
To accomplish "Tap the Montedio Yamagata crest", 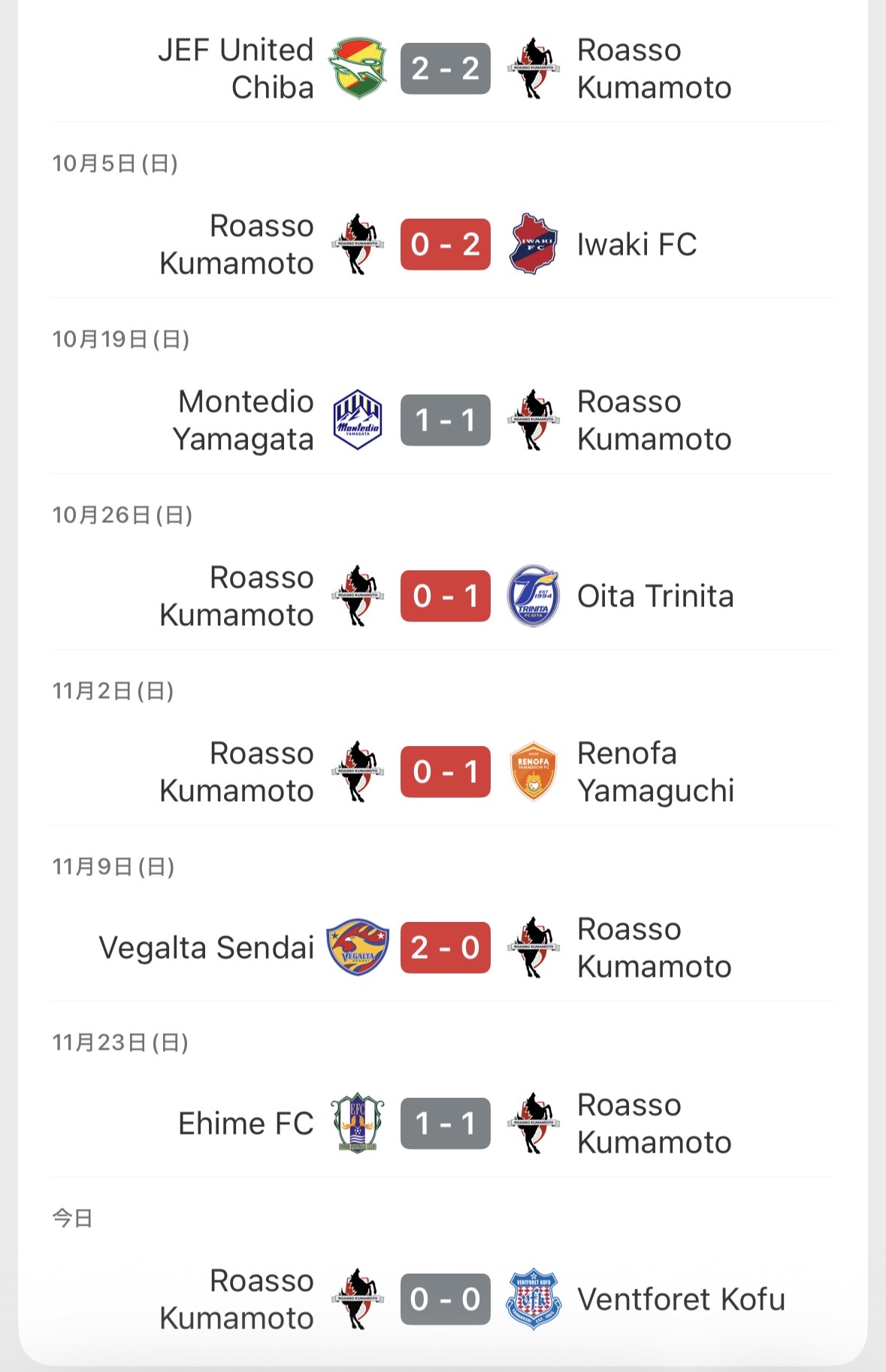I will pos(358,420).
